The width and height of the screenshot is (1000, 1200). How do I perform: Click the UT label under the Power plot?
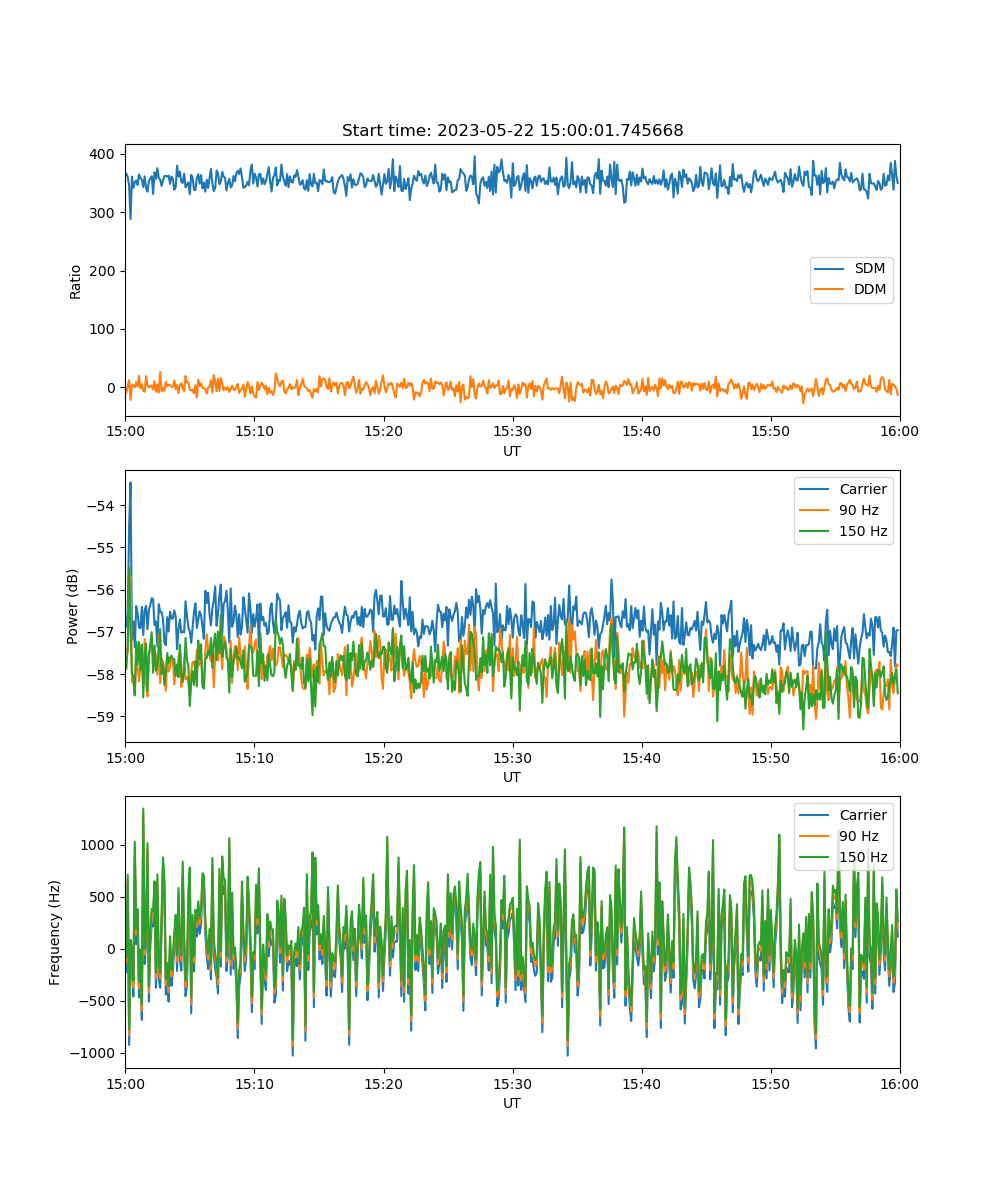pyautogui.click(x=512, y=777)
